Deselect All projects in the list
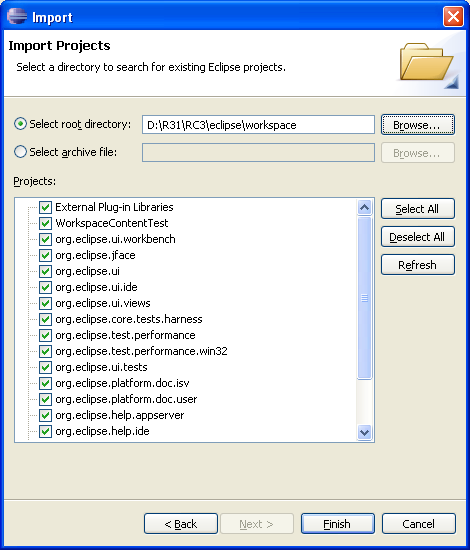This screenshot has height=550, width=470. click(418, 237)
